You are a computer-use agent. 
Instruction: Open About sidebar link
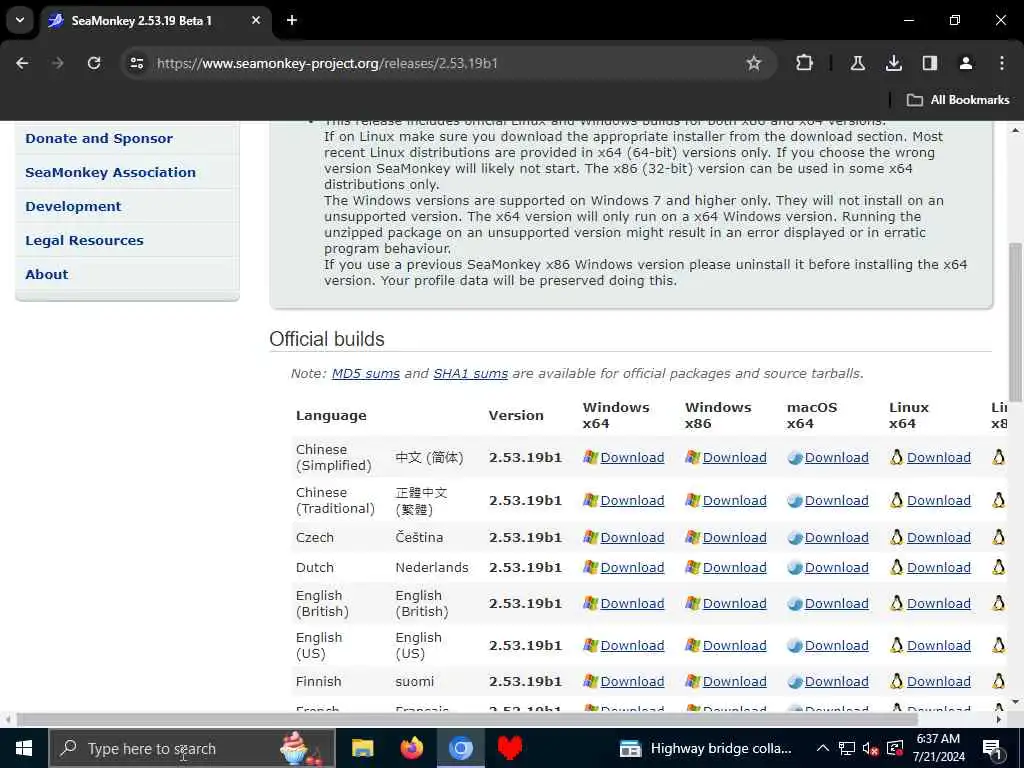[x=46, y=274]
